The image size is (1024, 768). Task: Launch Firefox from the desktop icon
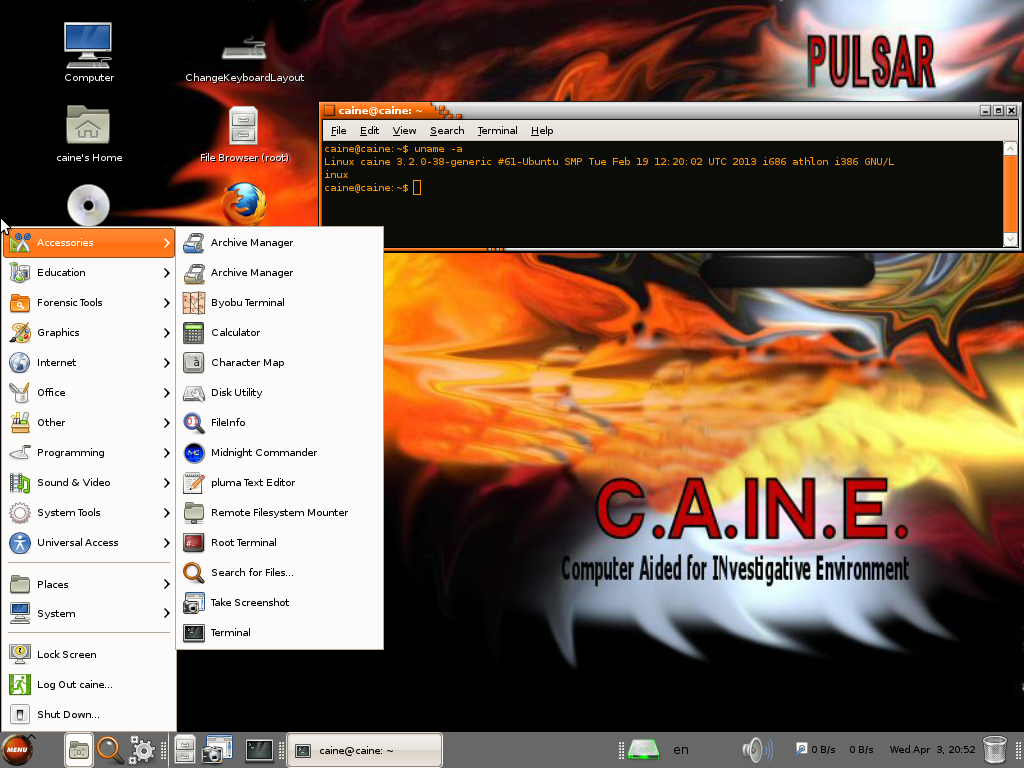(244, 204)
